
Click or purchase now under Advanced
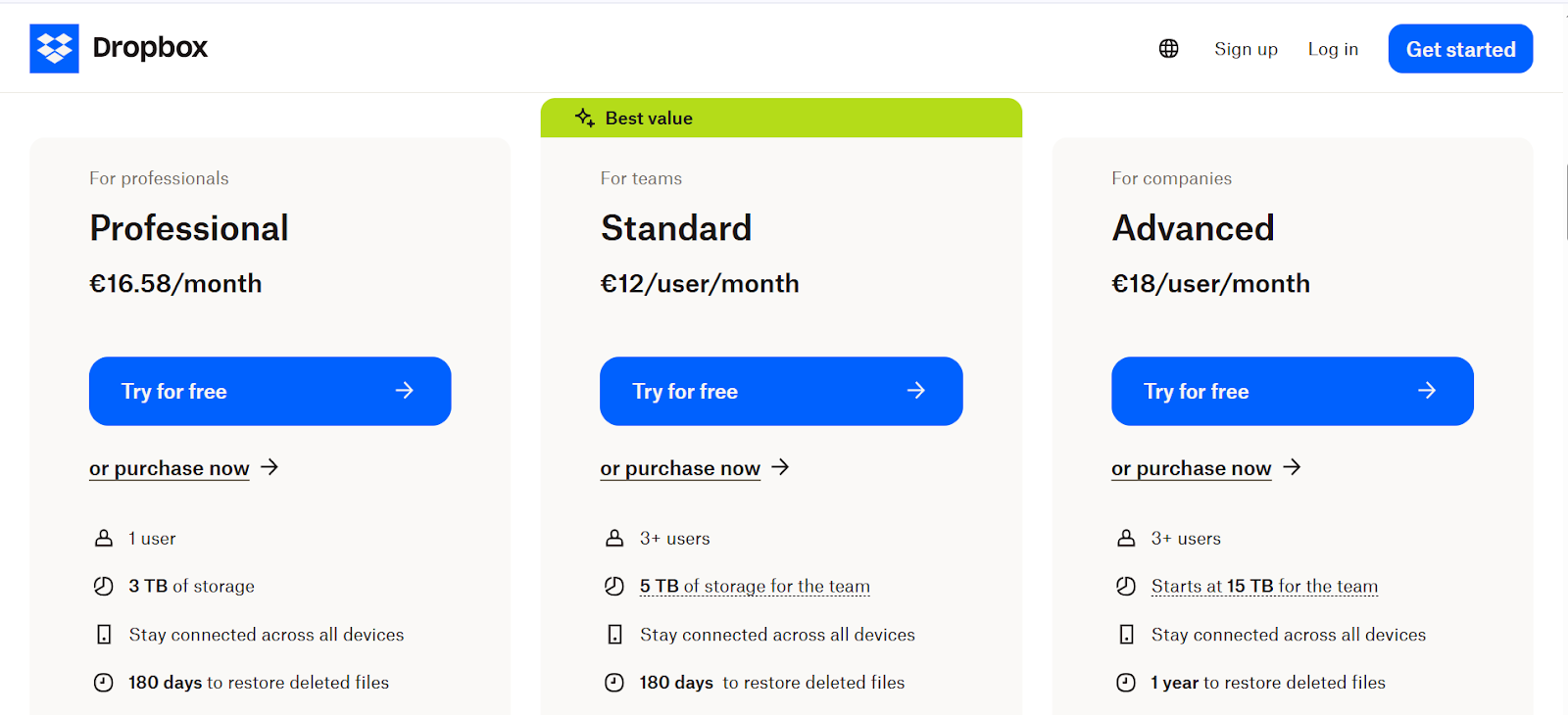1191,468
